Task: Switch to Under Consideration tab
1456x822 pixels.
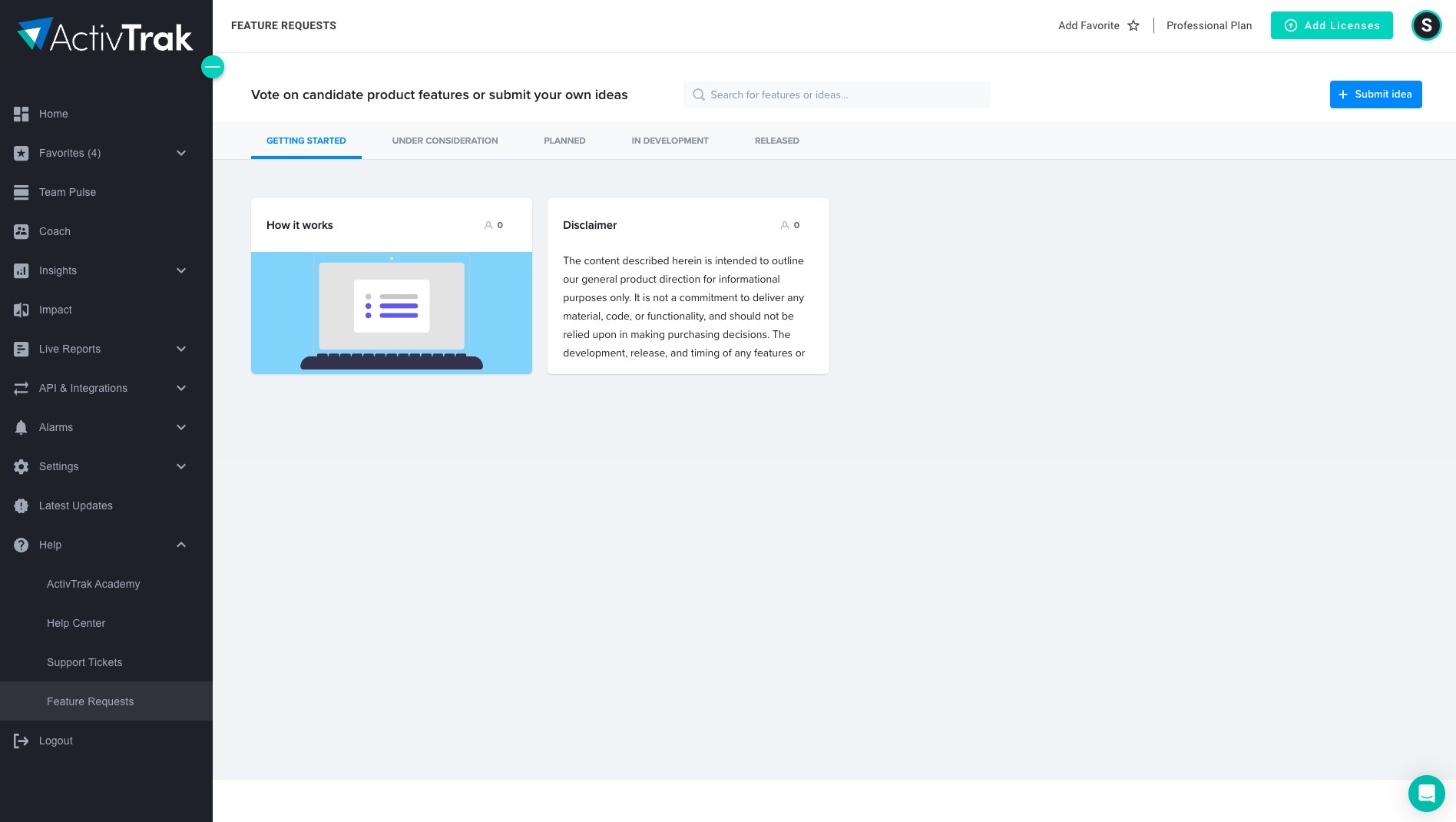Action: [x=445, y=141]
